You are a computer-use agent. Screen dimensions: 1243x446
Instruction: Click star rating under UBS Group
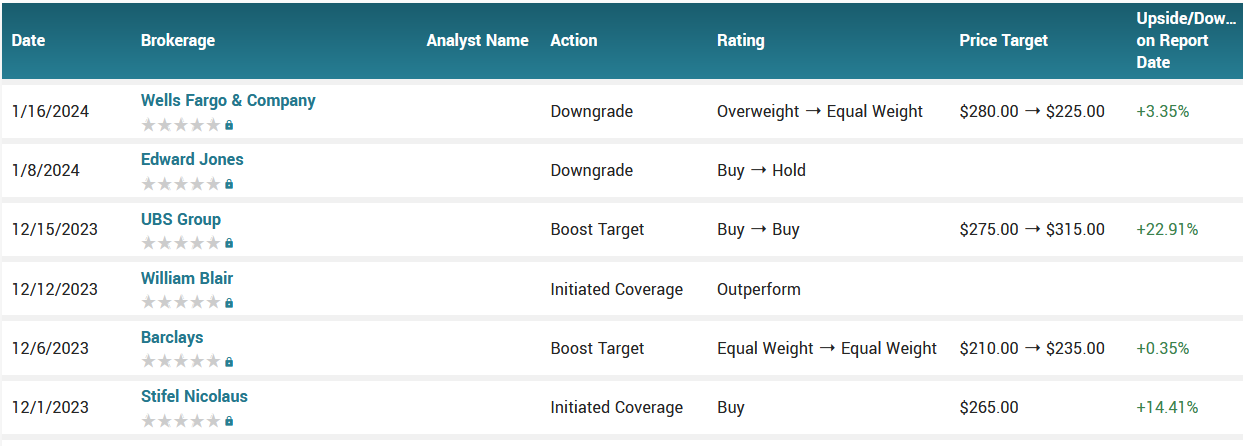[x=180, y=243]
